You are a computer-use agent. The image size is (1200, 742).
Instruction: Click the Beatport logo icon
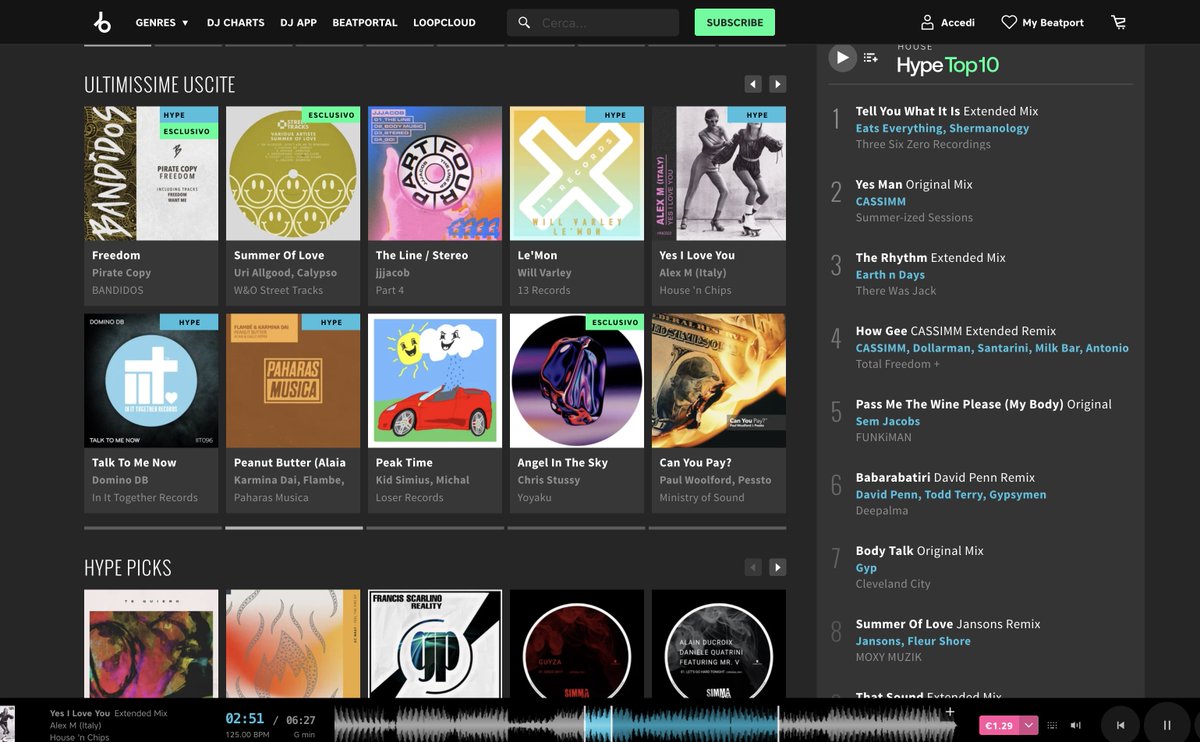(x=103, y=22)
